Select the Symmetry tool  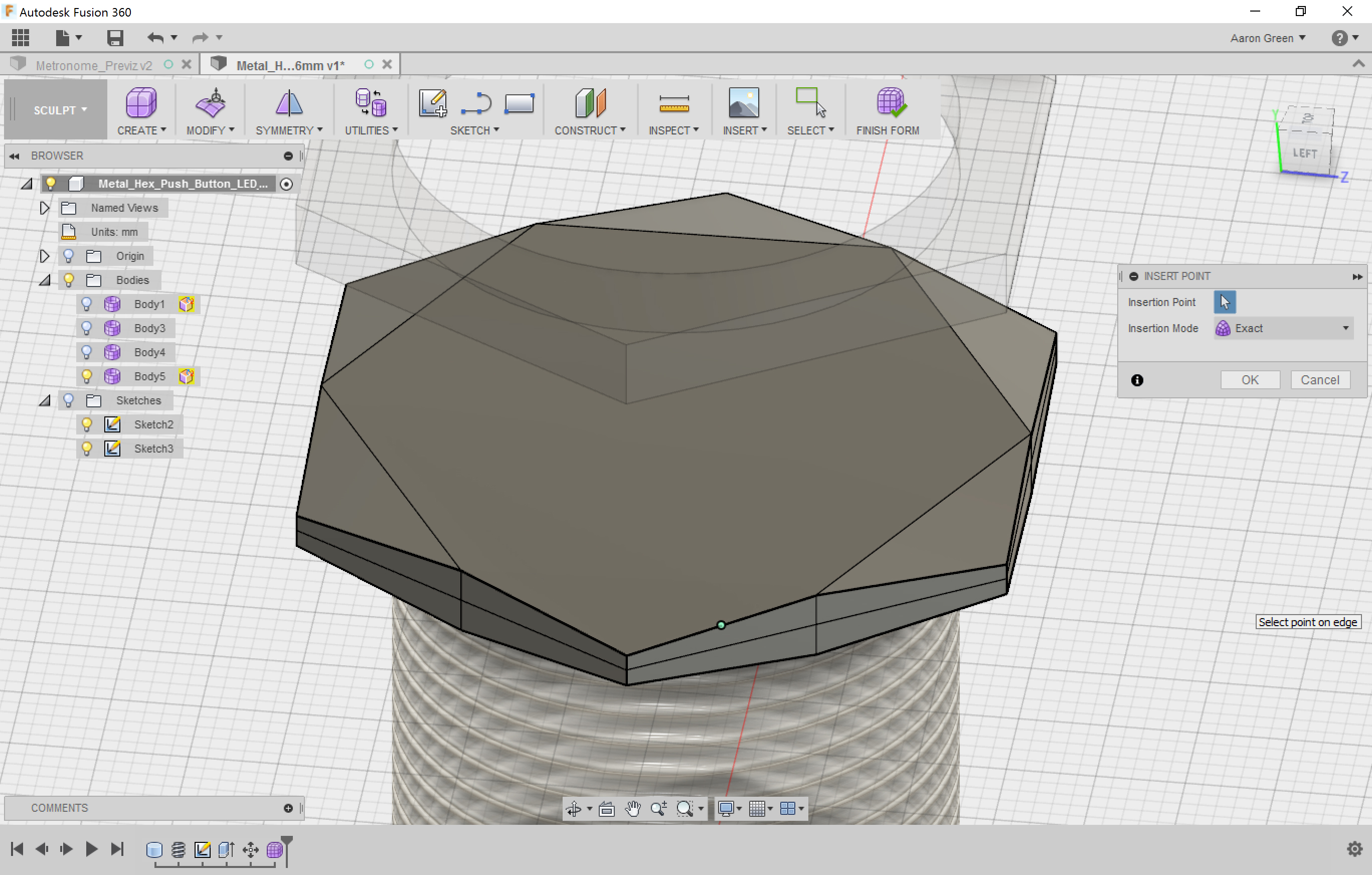click(x=288, y=109)
